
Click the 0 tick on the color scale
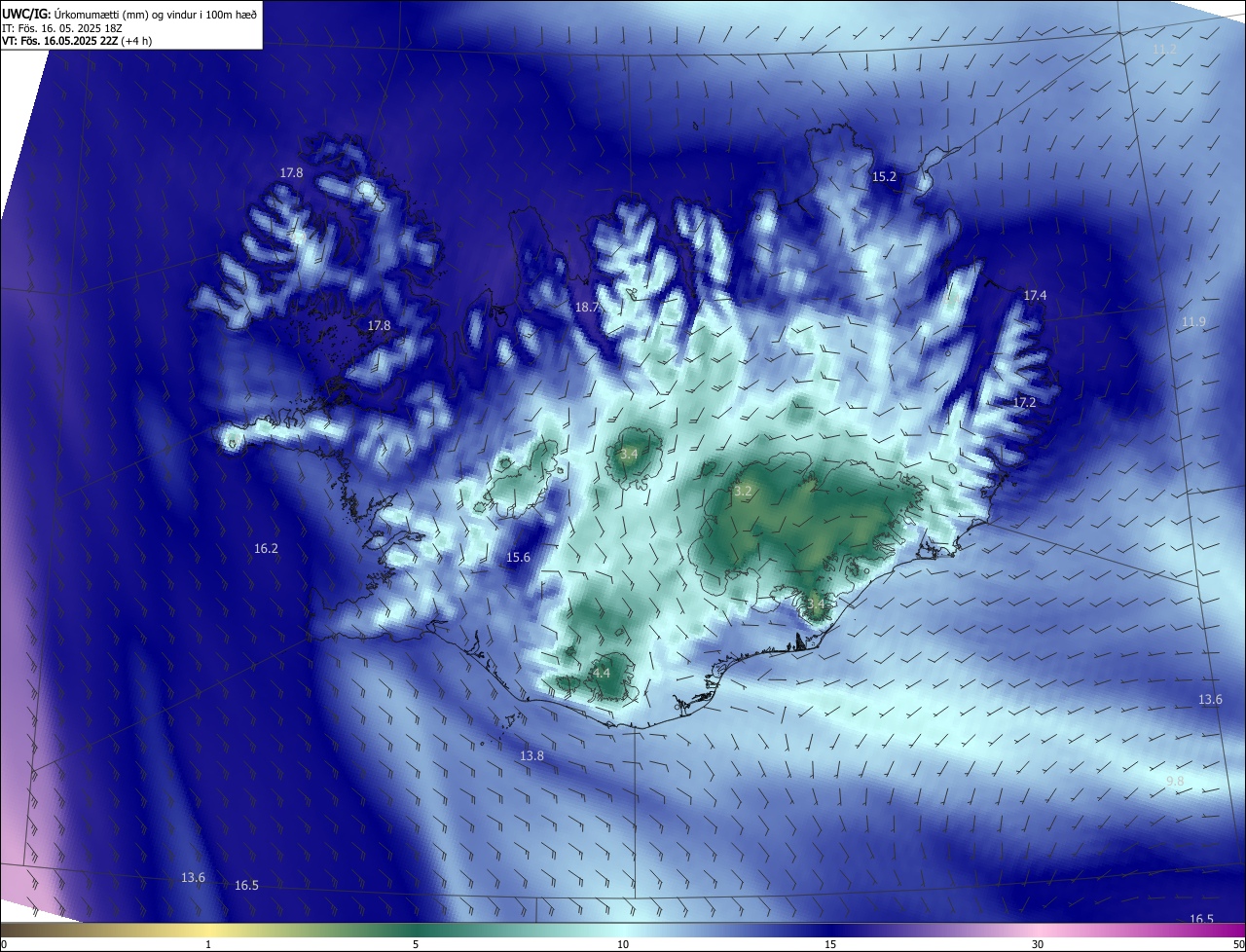click(x=4, y=944)
